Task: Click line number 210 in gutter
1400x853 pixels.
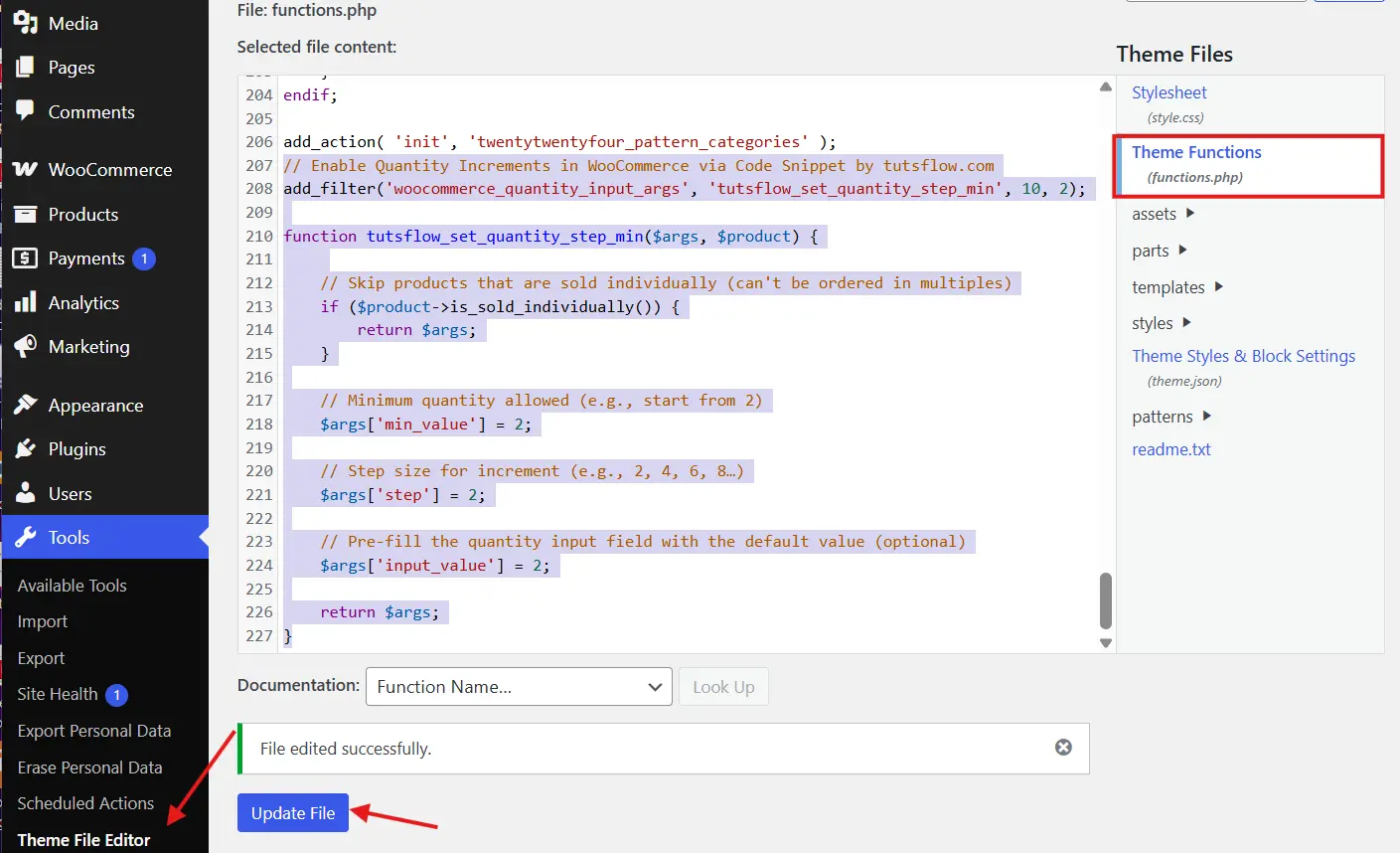Action: (259, 237)
